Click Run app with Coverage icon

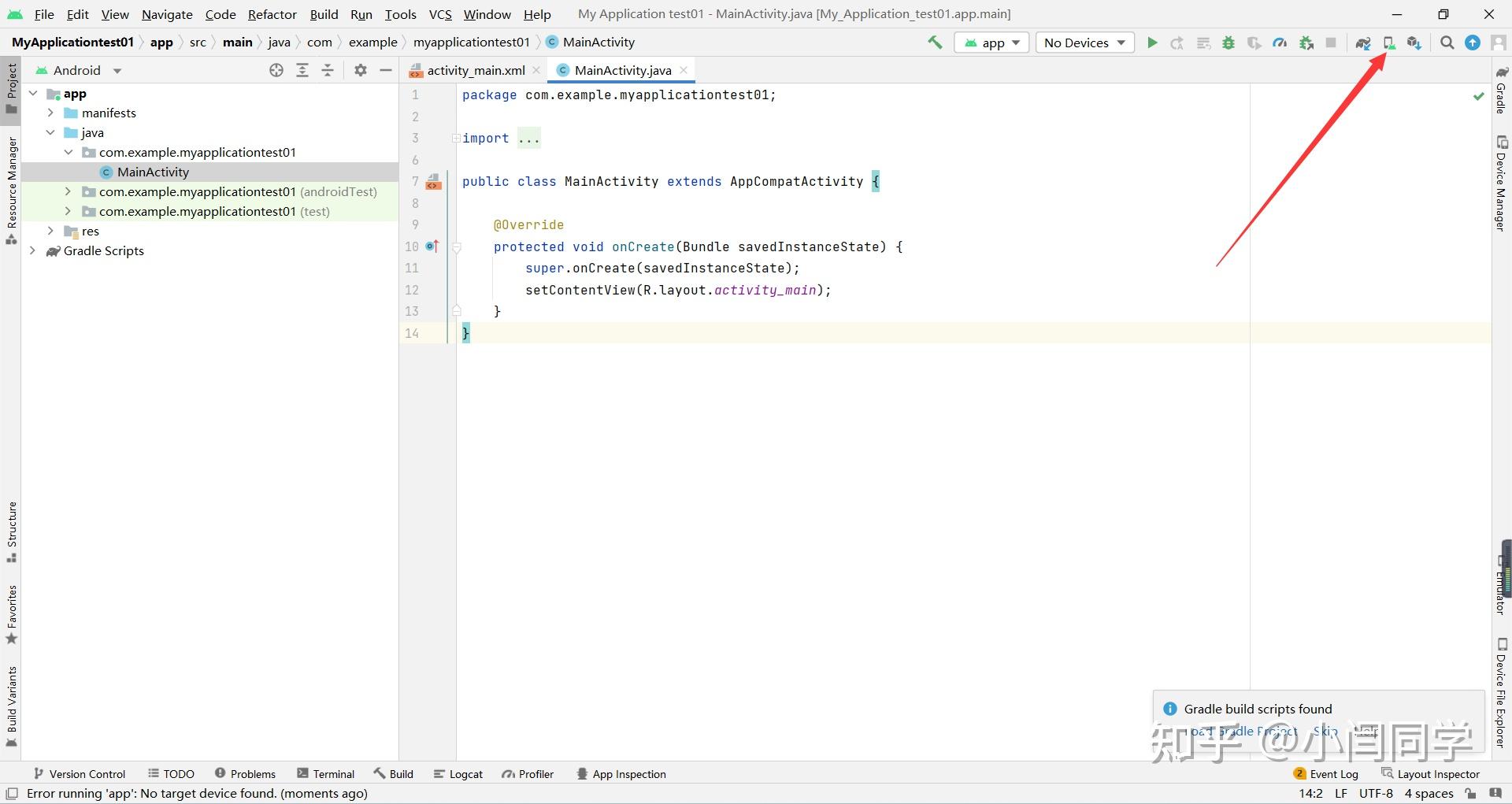1254,43
